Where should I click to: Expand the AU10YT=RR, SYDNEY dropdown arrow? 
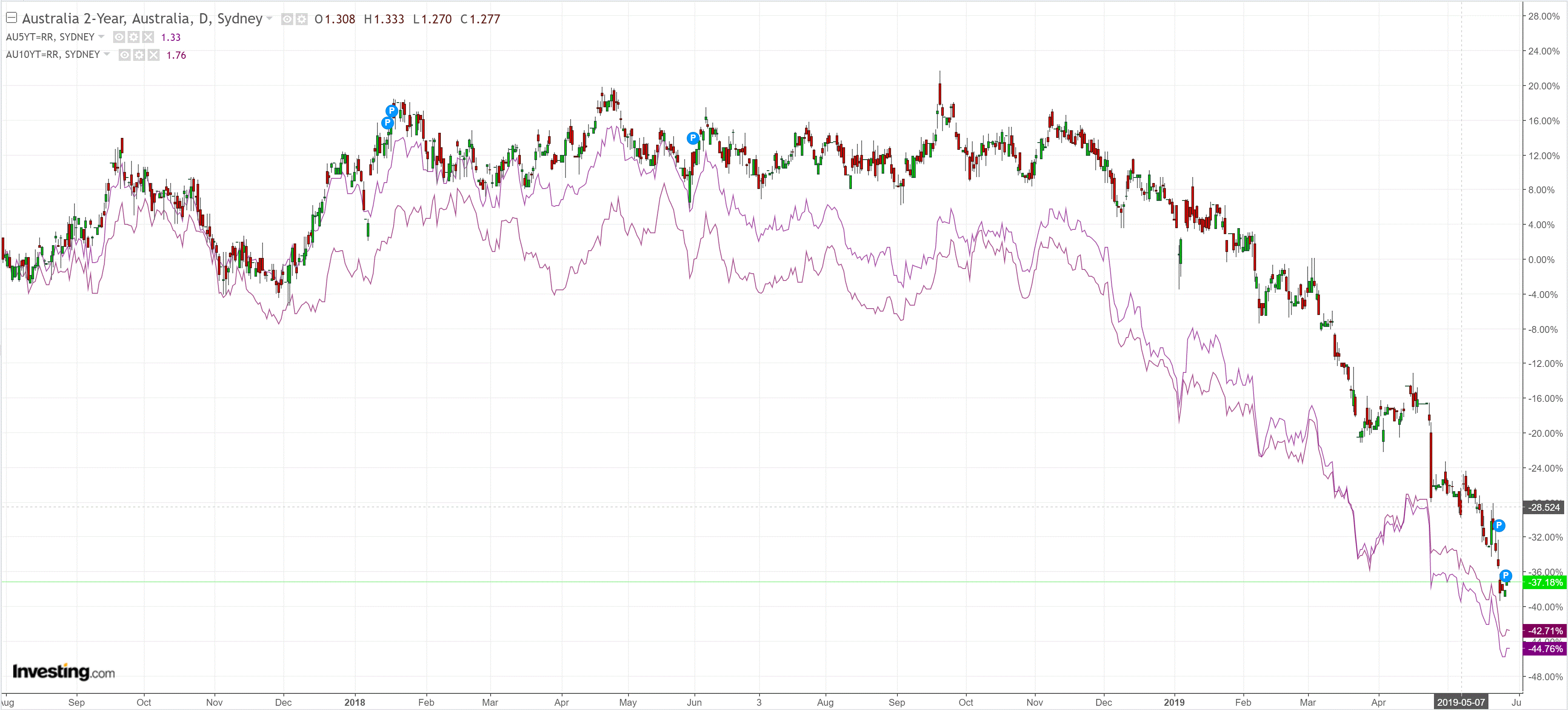[x=106, y=54]
